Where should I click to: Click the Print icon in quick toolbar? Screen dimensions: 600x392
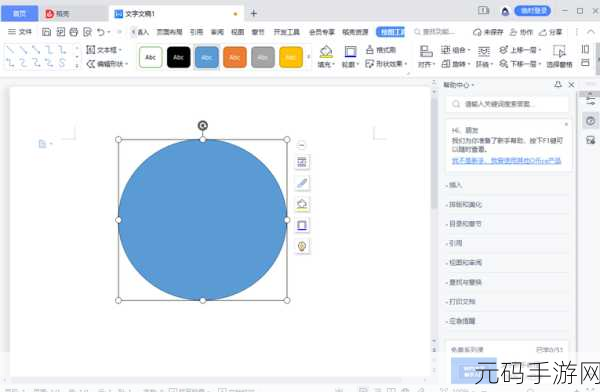tap(74, 32)
